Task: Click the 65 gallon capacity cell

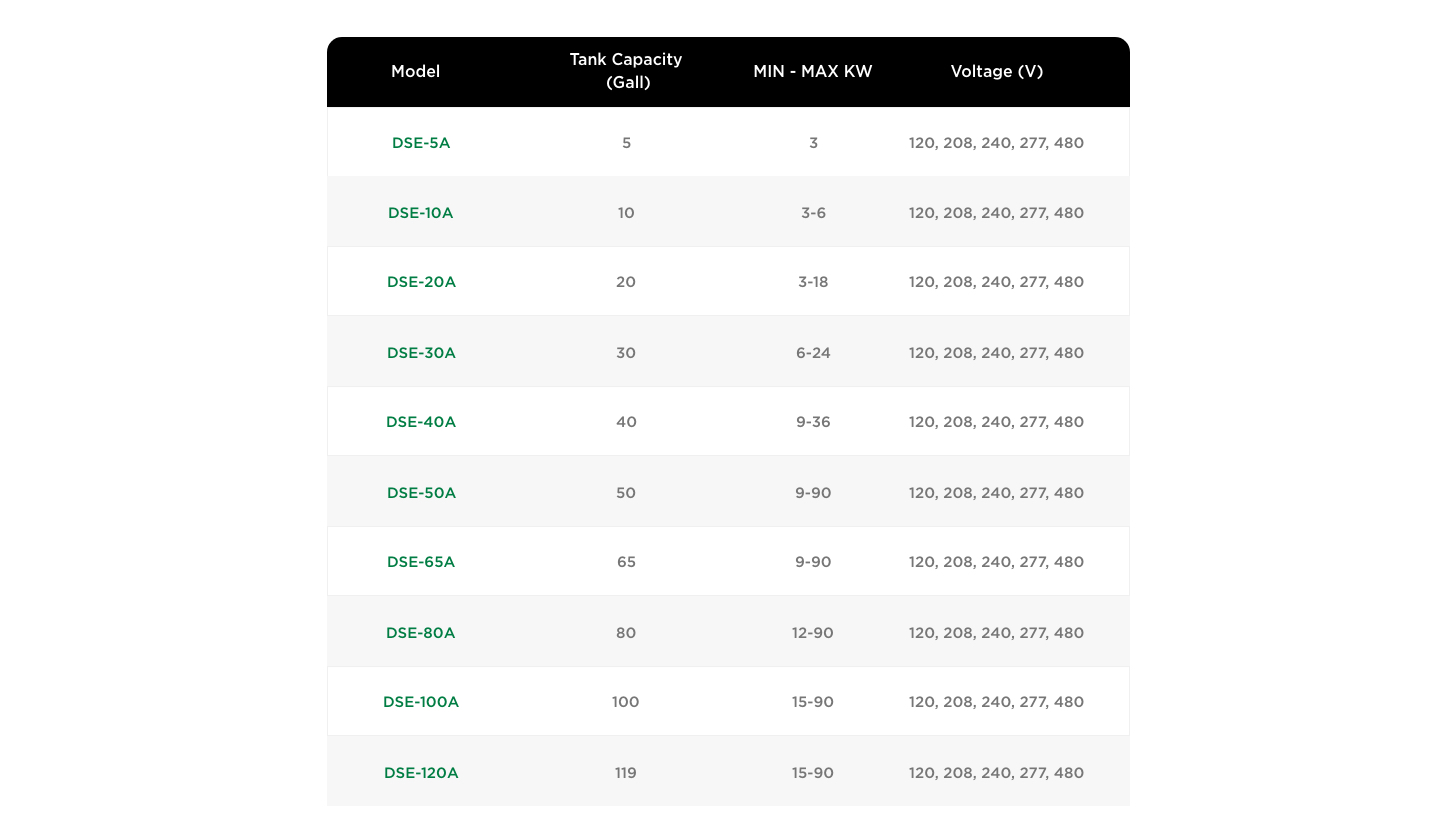Action: tap(626, 562)
